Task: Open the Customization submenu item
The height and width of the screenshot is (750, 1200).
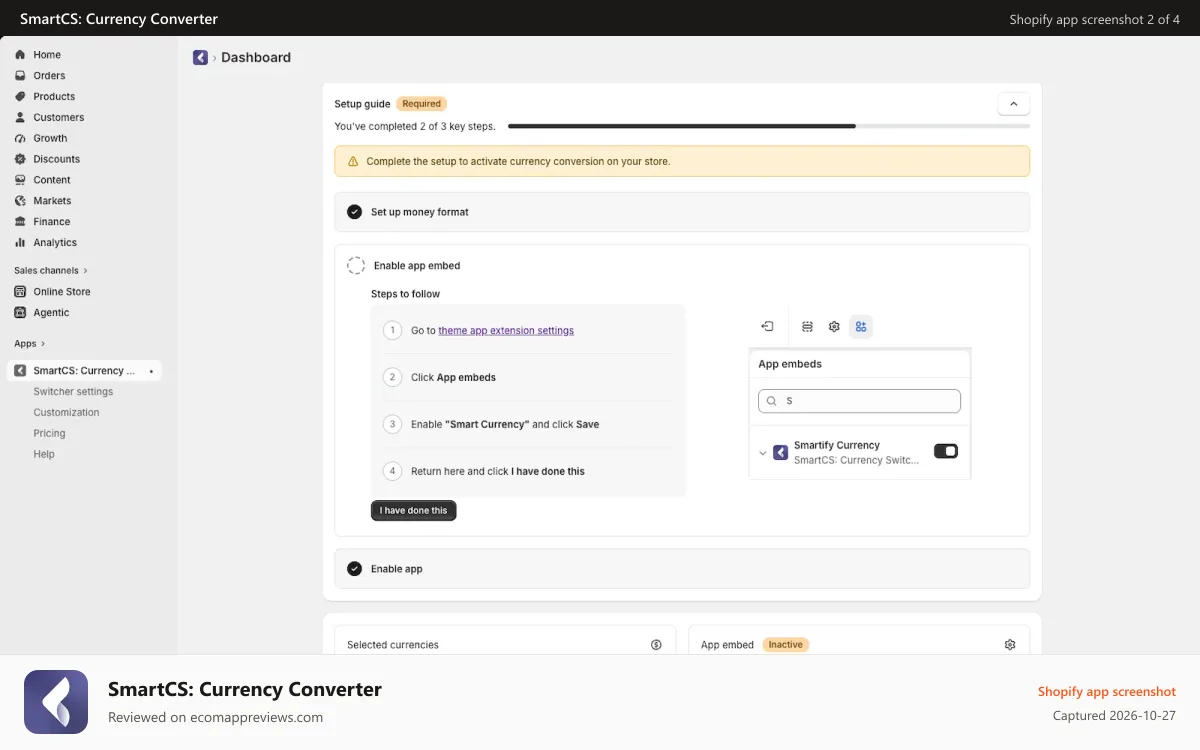Action: [x=66, y=413]
